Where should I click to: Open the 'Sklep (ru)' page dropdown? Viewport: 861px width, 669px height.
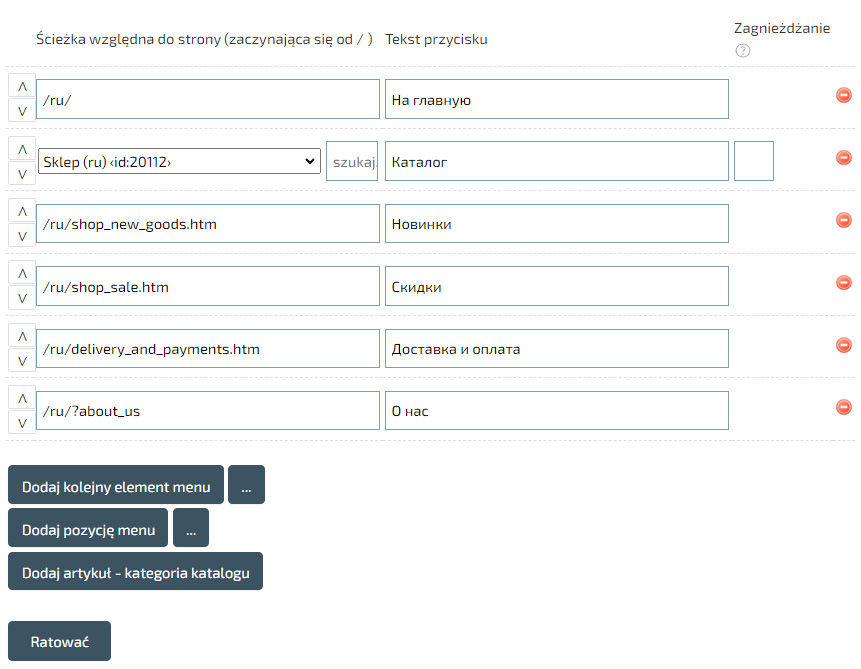[179, 161]
